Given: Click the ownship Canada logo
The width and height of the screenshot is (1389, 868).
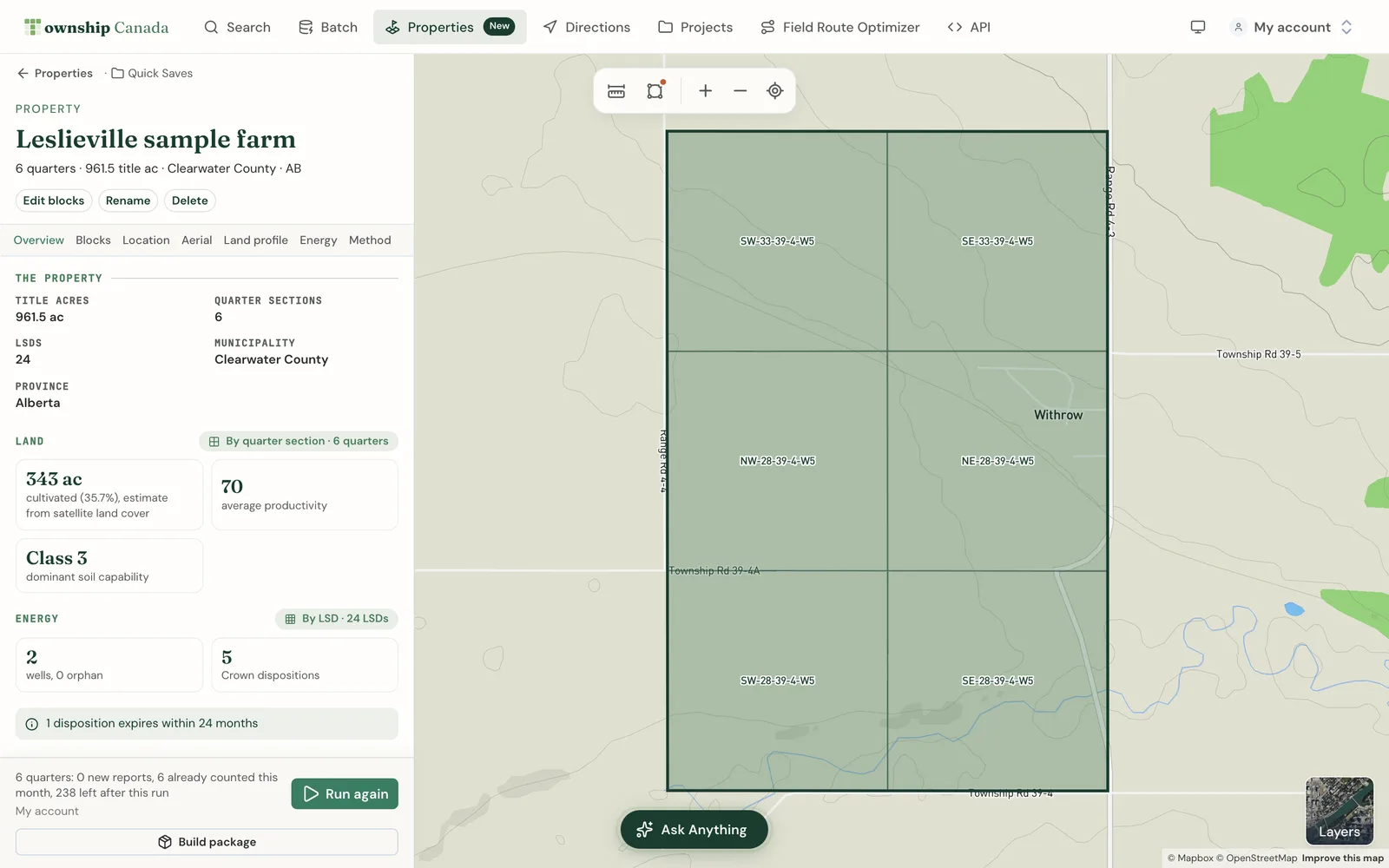Looking at the screenshot, I should coord(96,27).
